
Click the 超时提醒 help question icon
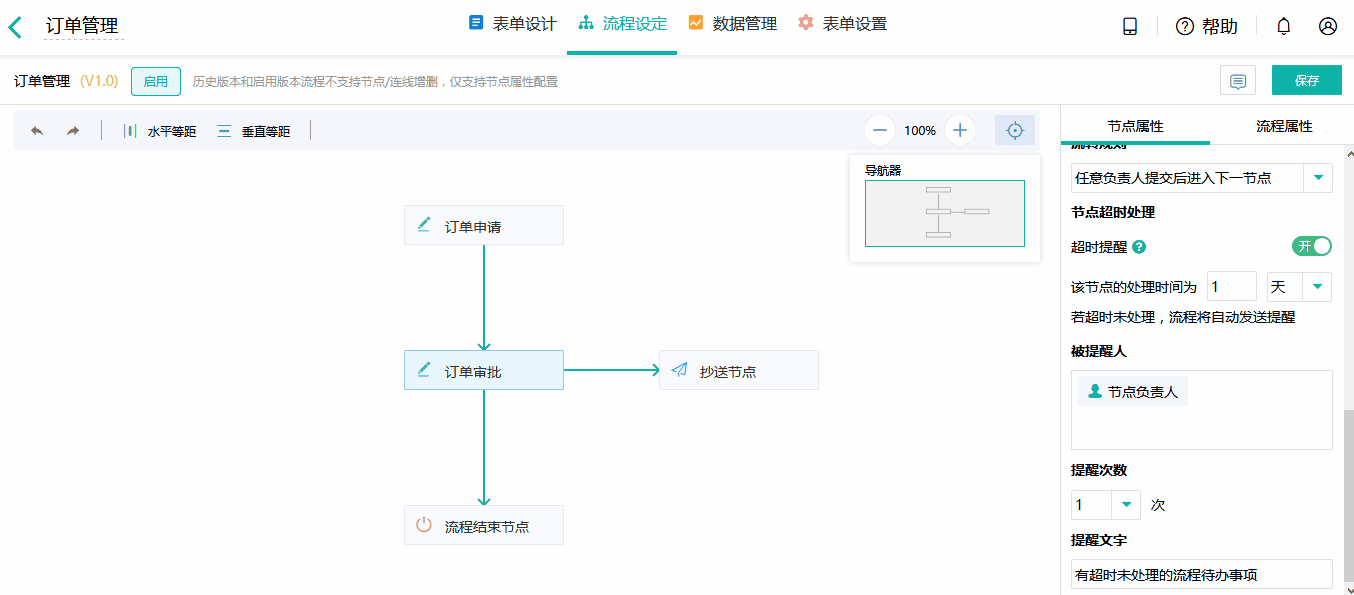(x=1139, y=247)
